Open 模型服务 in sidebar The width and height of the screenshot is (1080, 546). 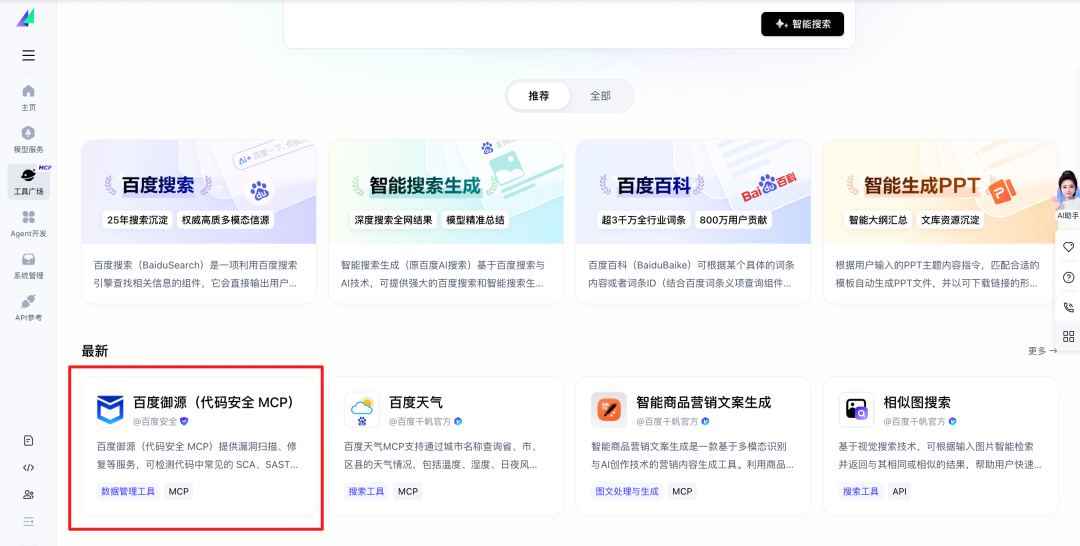(x=28, y=140)
